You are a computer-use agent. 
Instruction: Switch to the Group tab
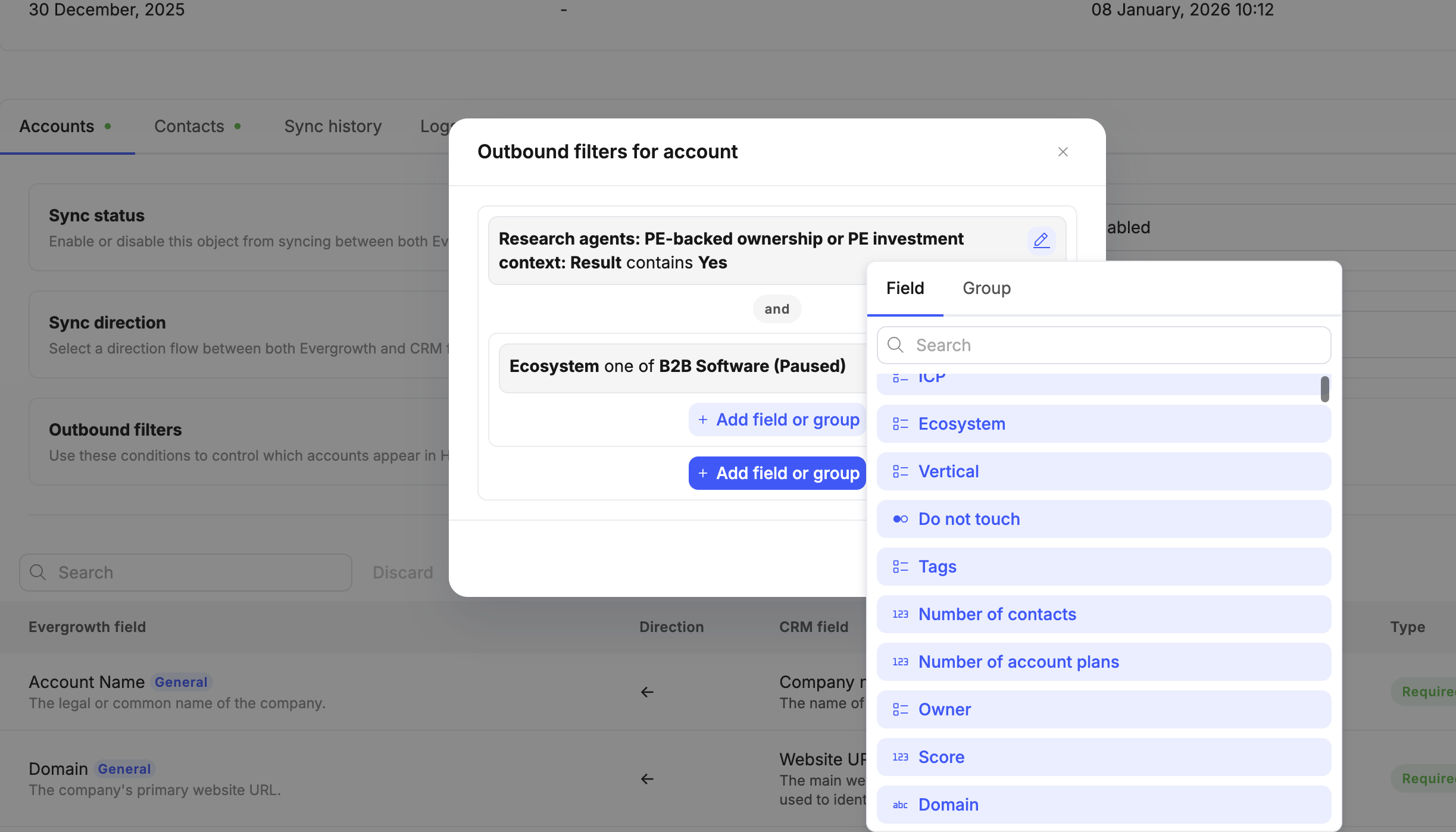986,288
